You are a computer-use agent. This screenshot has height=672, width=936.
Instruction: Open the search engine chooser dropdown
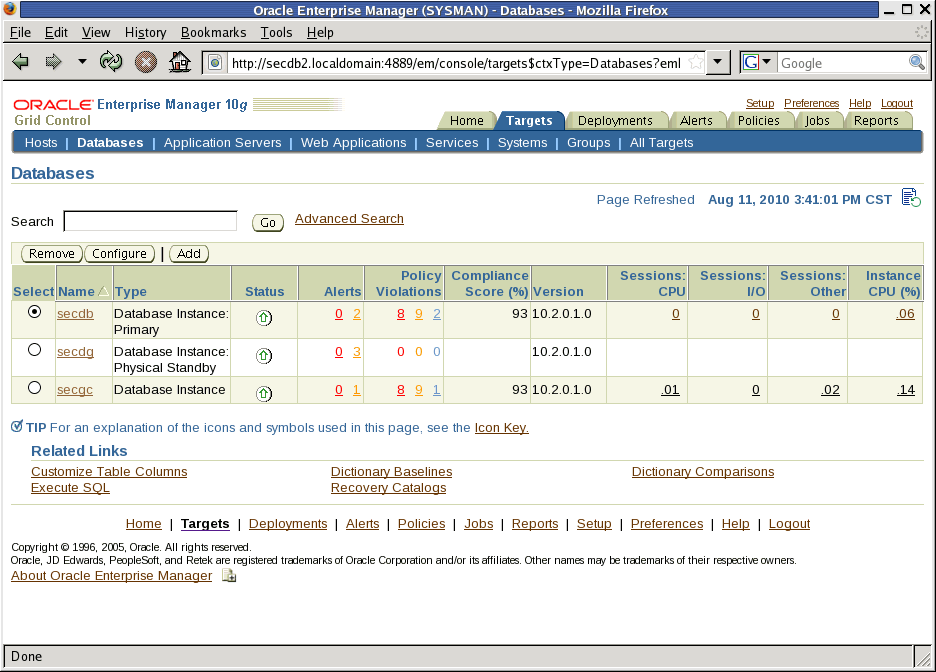point(766,62)
